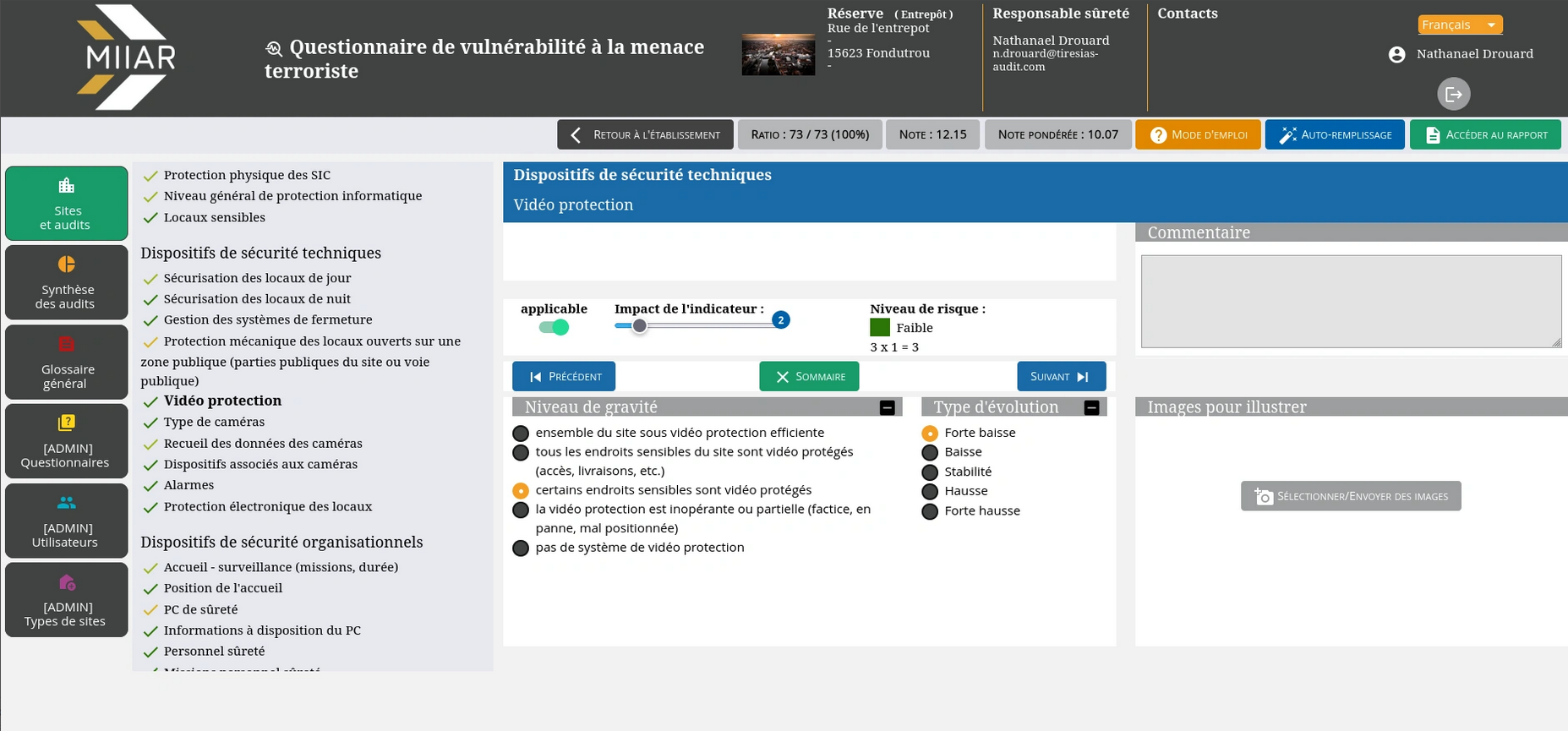This screenshot has height=731, width=1568.
Task: Open 'Sécurisation des locaux de nuit' item
Action: (257, 299)
